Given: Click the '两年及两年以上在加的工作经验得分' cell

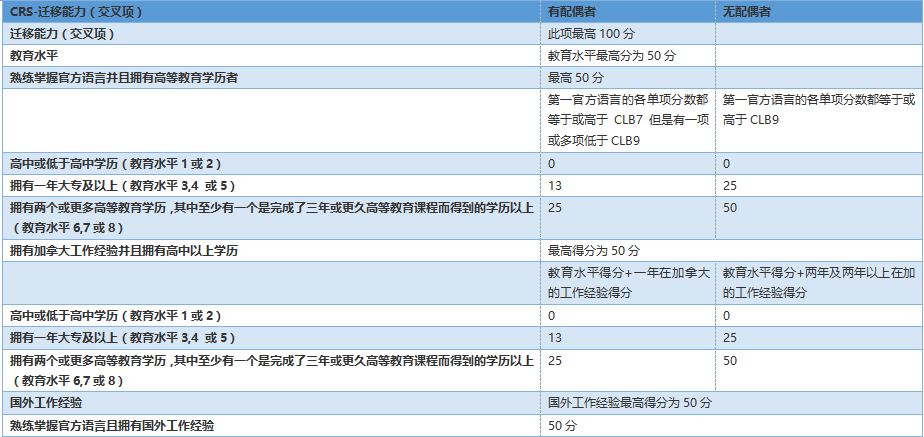Looking at the screenshot, I should pyautogui.click(x=817, y=282).
